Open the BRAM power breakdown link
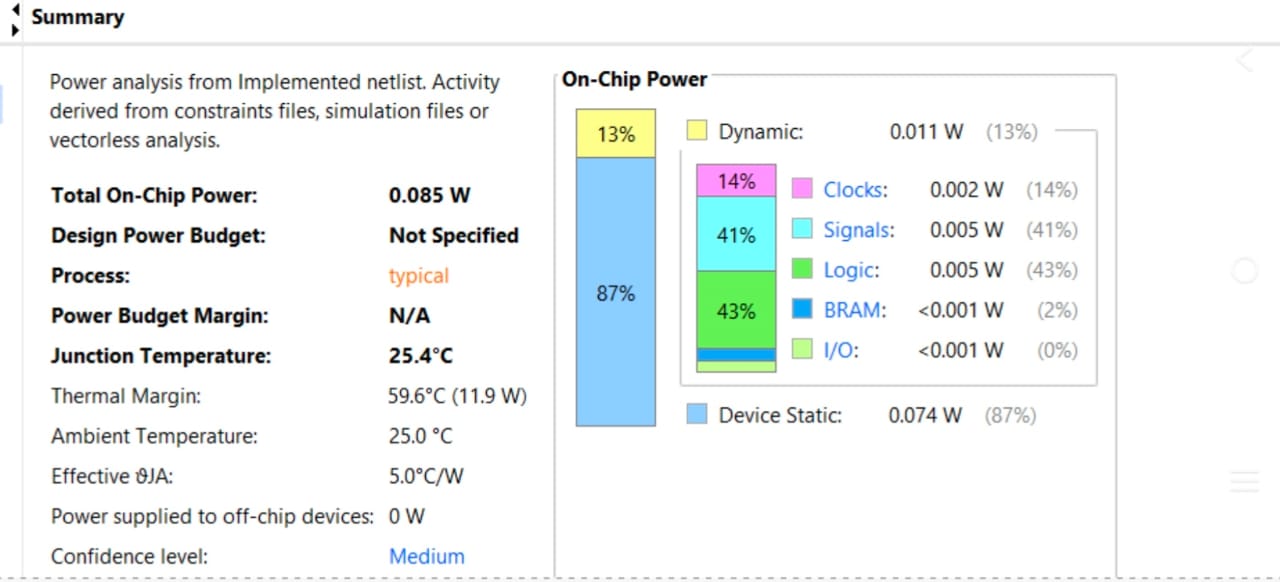The height and width of the screenshot is (582, 1280). [853, 310]
